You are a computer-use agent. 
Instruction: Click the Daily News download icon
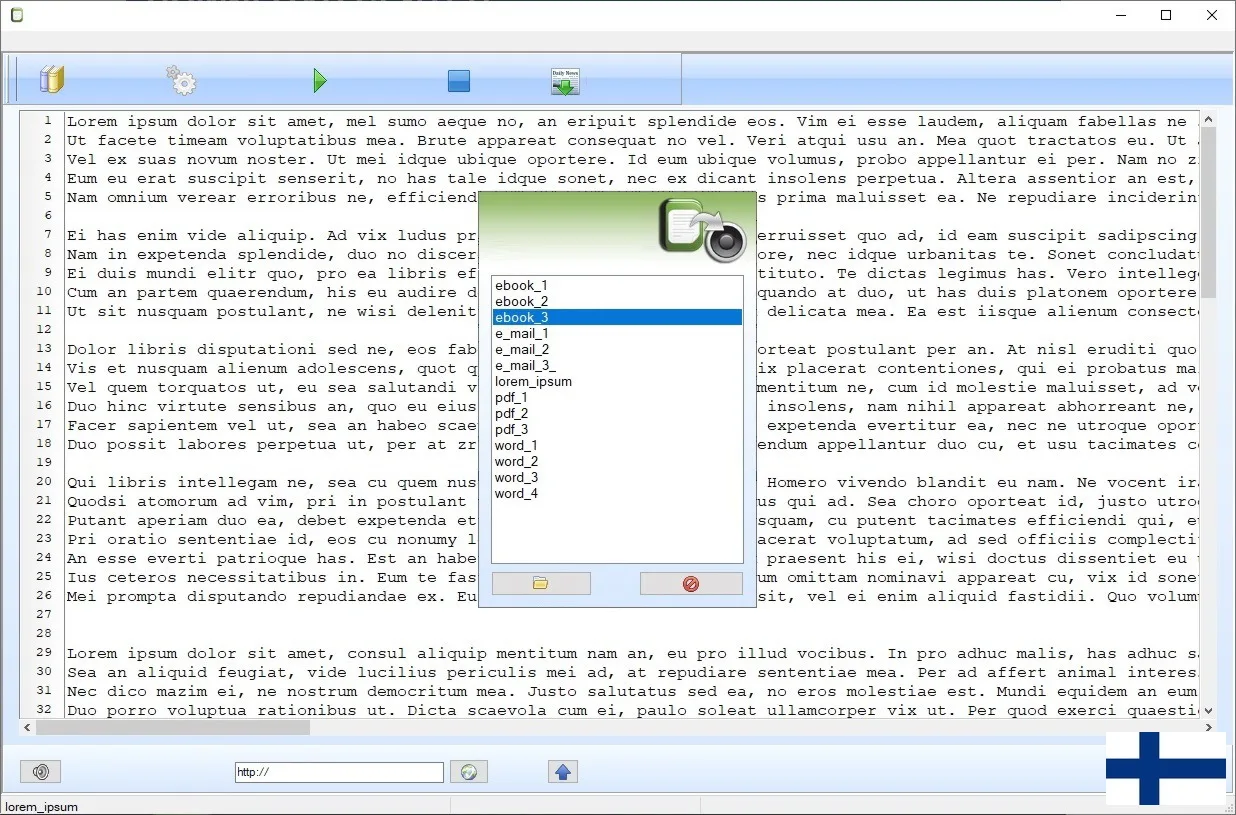point(565,81)
